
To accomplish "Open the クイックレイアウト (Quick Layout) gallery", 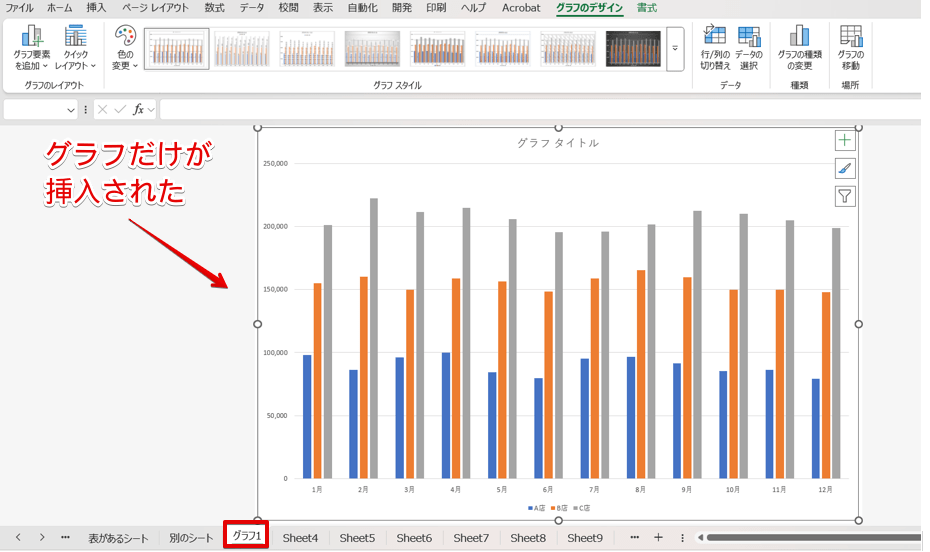I will tap(75, 47).
